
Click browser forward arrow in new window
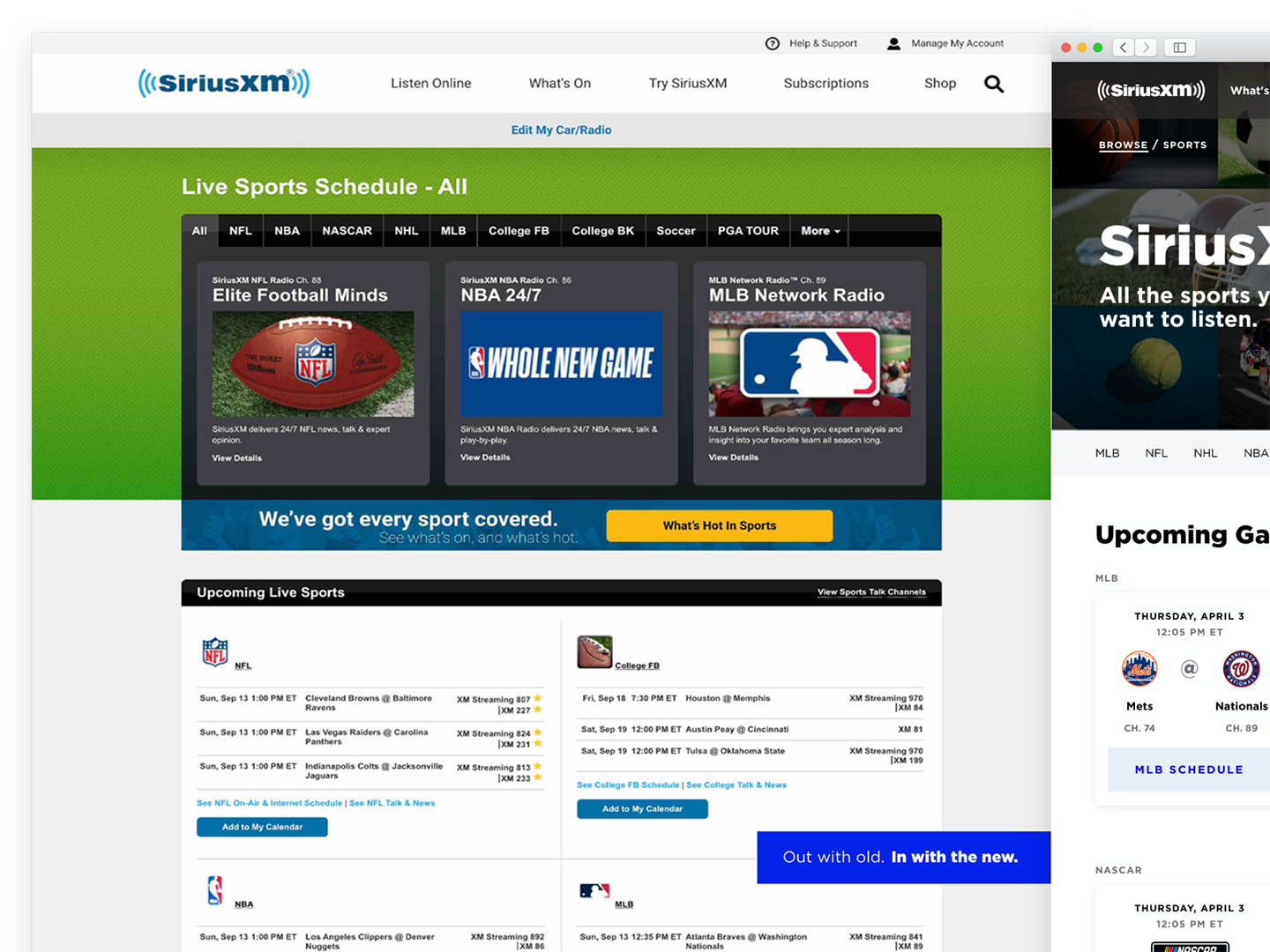pos(1146,48)
